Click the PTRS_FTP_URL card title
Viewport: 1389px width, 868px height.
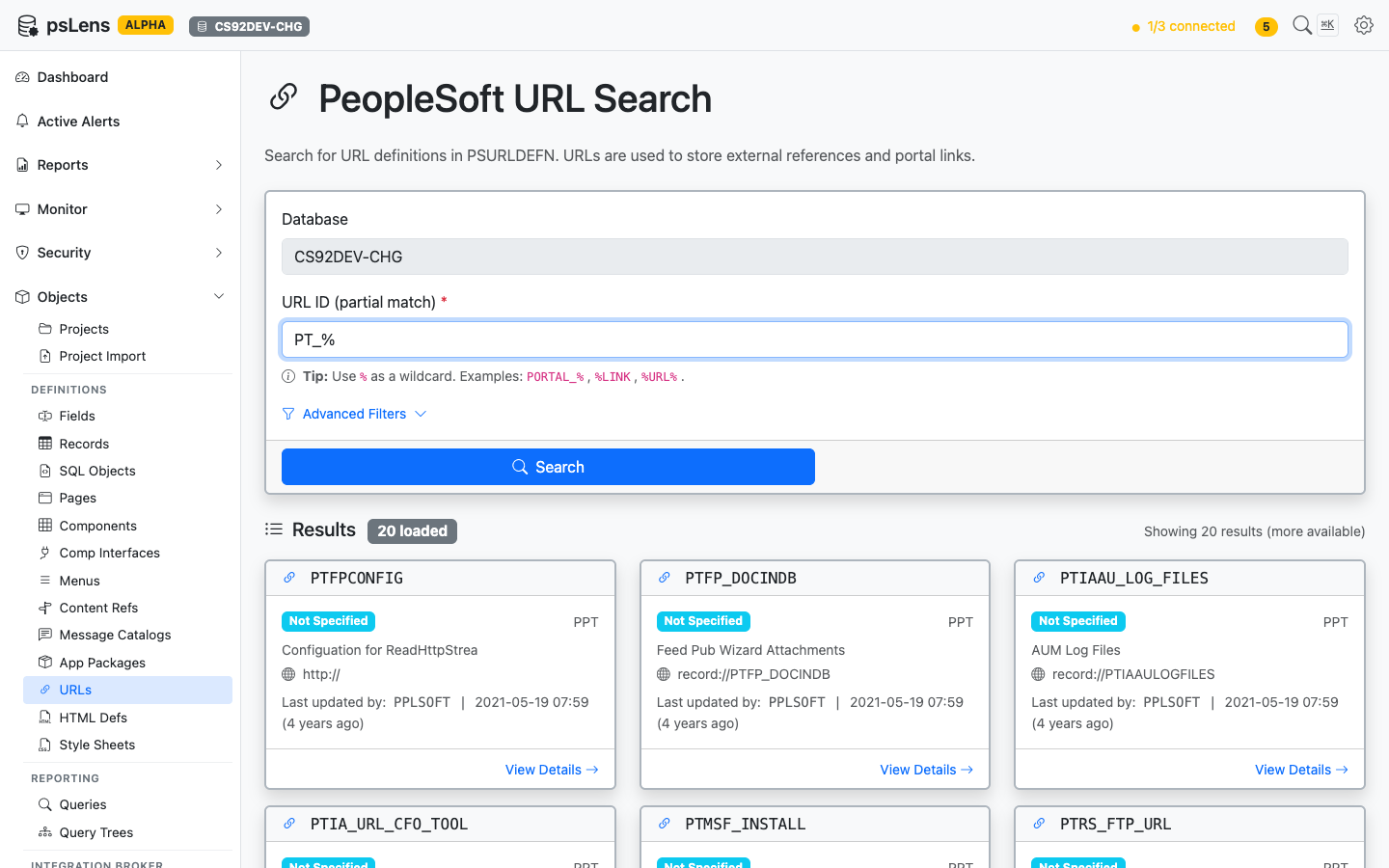coord(1115,825)
